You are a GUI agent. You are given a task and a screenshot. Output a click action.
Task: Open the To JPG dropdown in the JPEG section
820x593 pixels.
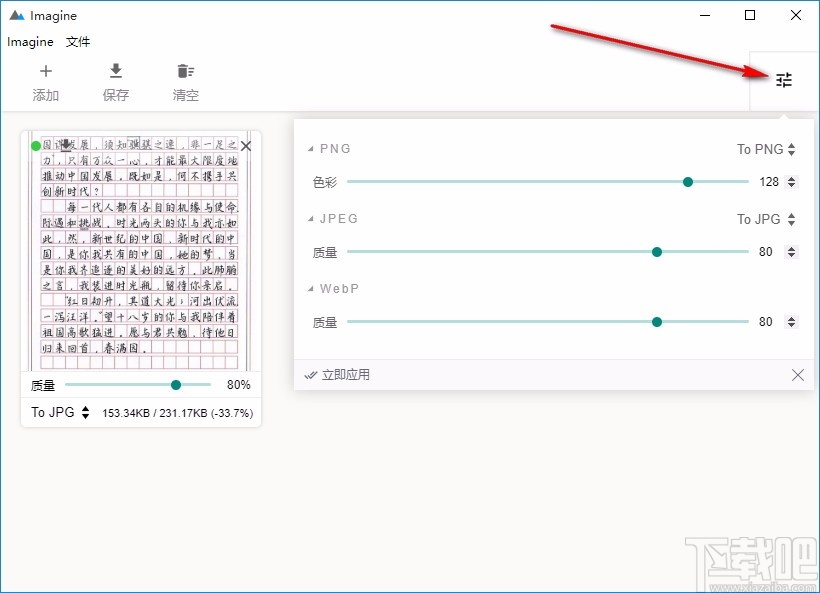pos(763,219)
